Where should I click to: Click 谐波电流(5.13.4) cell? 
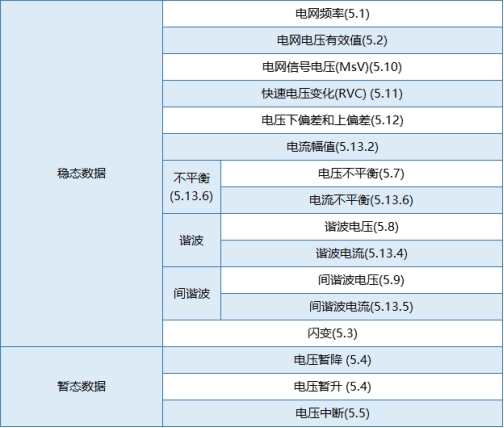tap(362, 254)
